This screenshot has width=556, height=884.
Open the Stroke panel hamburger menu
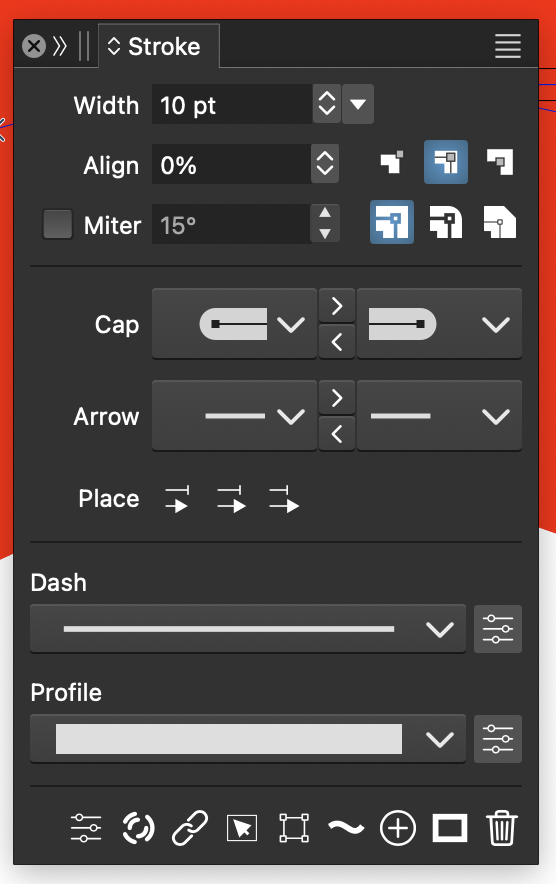pos(508,46)
